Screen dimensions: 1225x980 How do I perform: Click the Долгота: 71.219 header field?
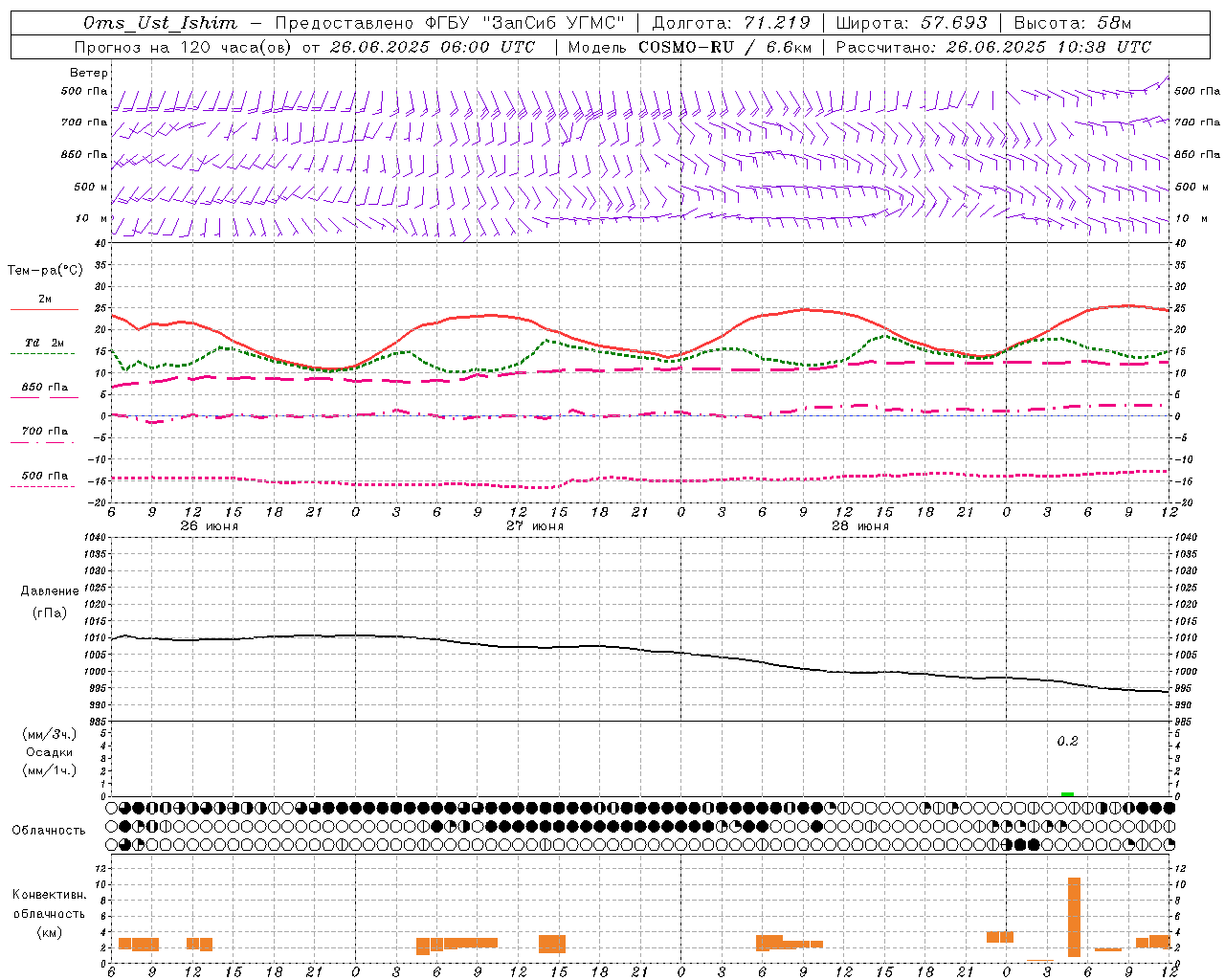731,23
